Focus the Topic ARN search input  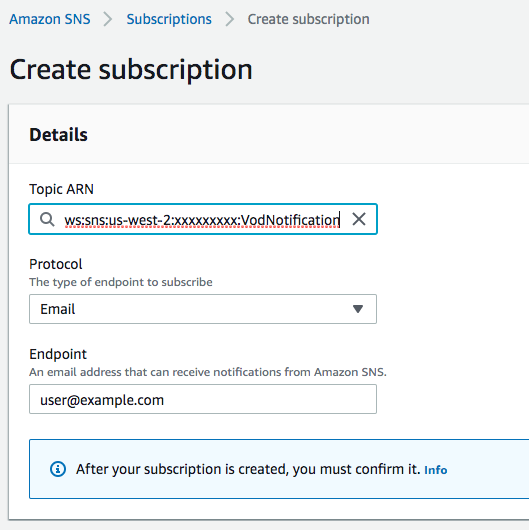point(202,219)
